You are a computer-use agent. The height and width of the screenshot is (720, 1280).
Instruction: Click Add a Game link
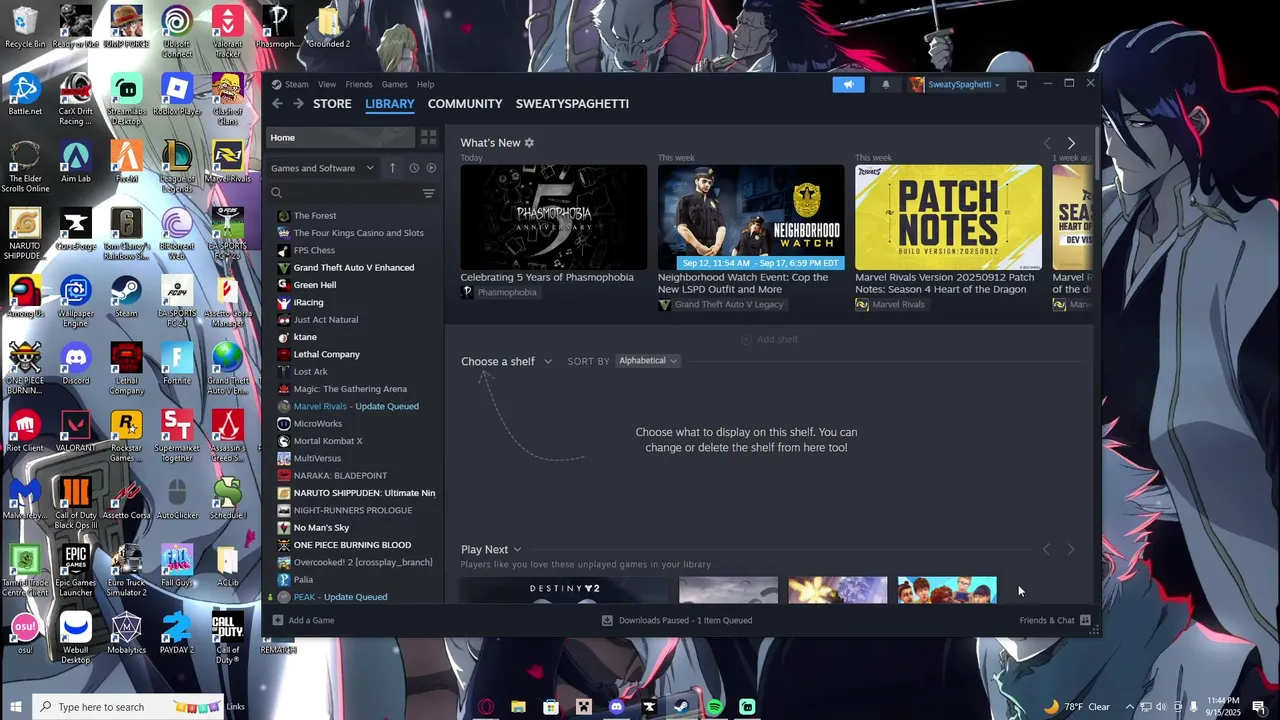pyautogui.click(x=311, y=620)
